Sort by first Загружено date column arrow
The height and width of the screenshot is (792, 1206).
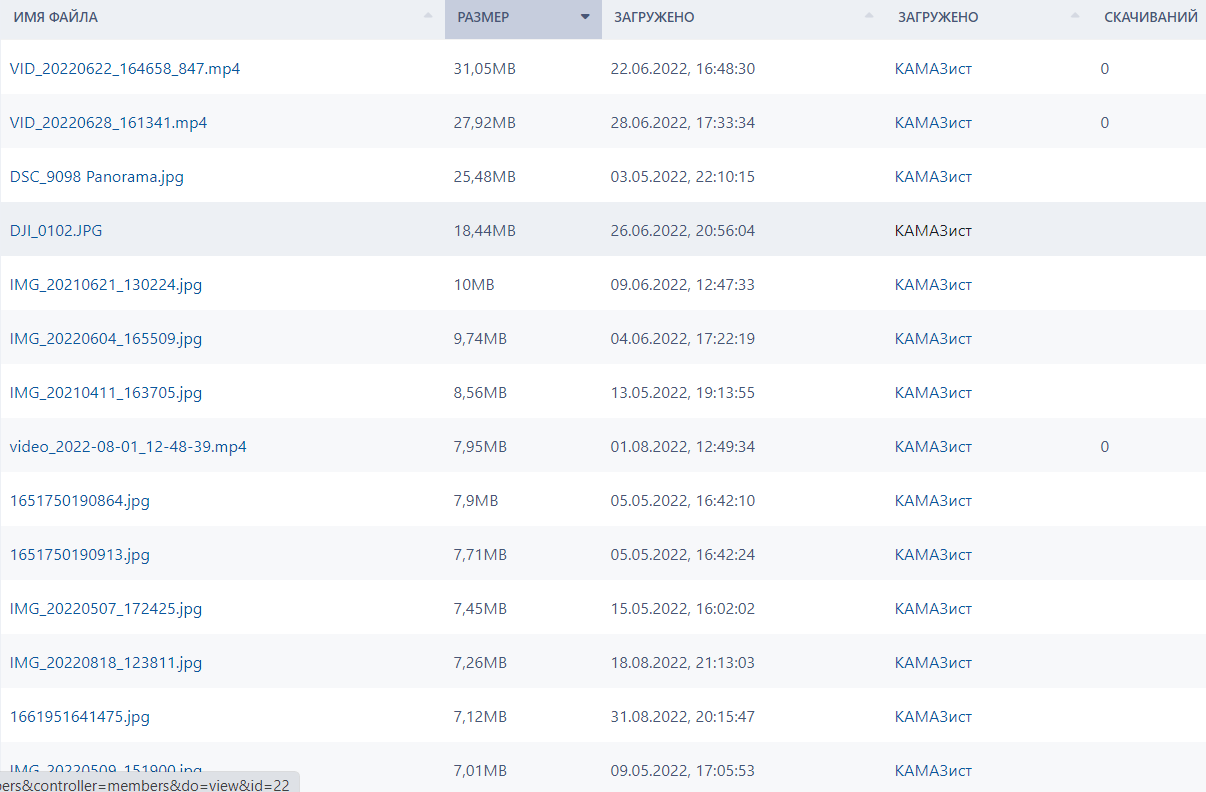click(x=867, y=16)
